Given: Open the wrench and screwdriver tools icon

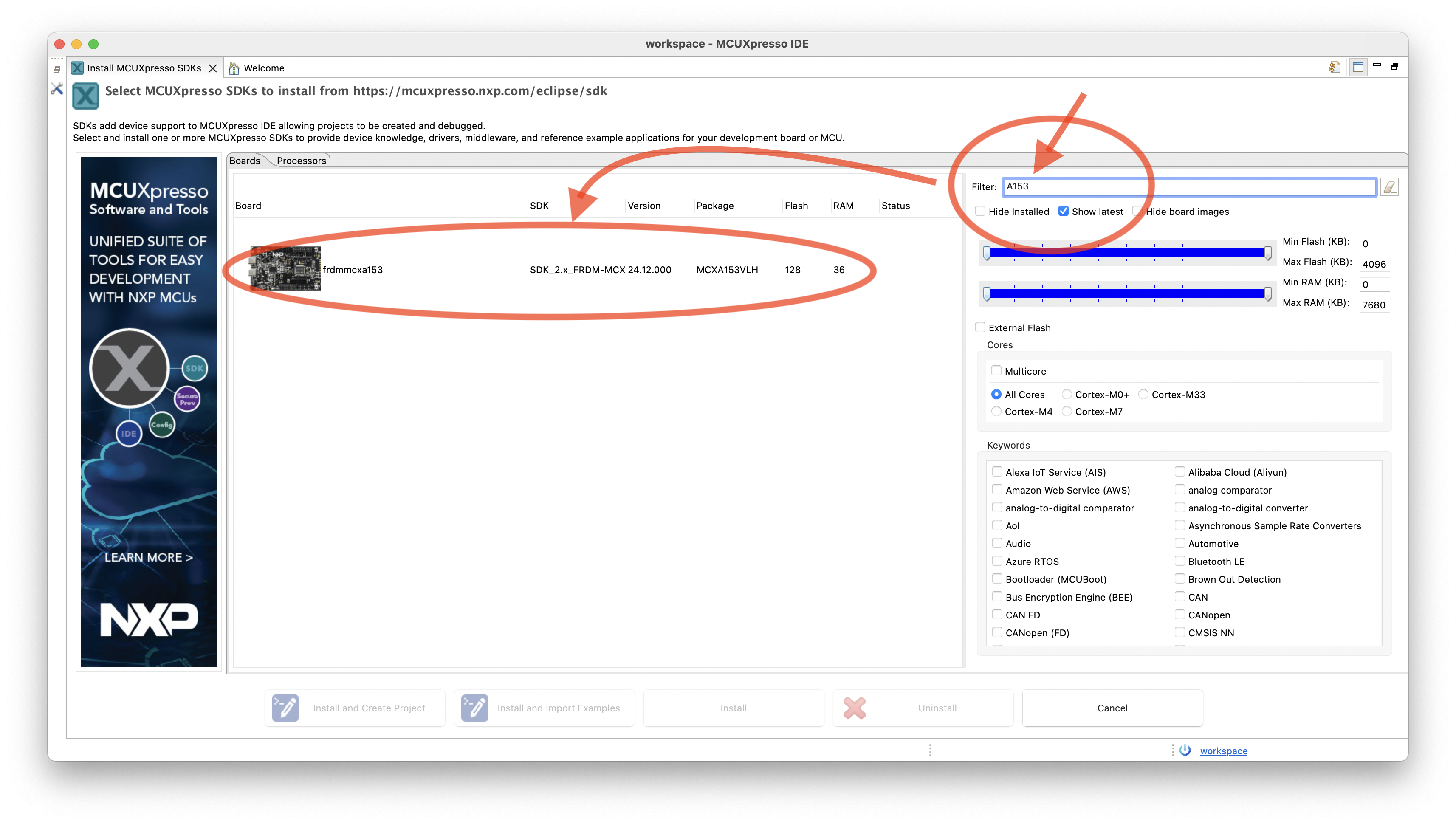Looking at the screenshot, I should click(x=56, y=88).
